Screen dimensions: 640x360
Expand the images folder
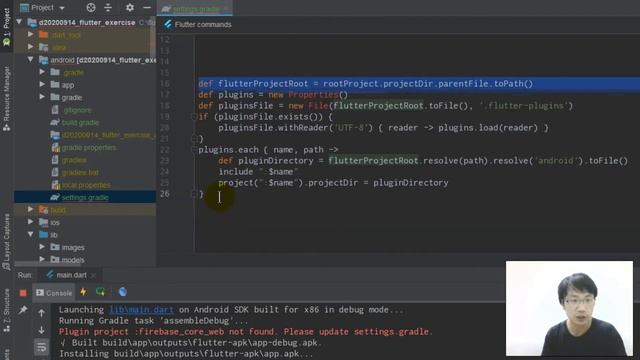(42, 247)
